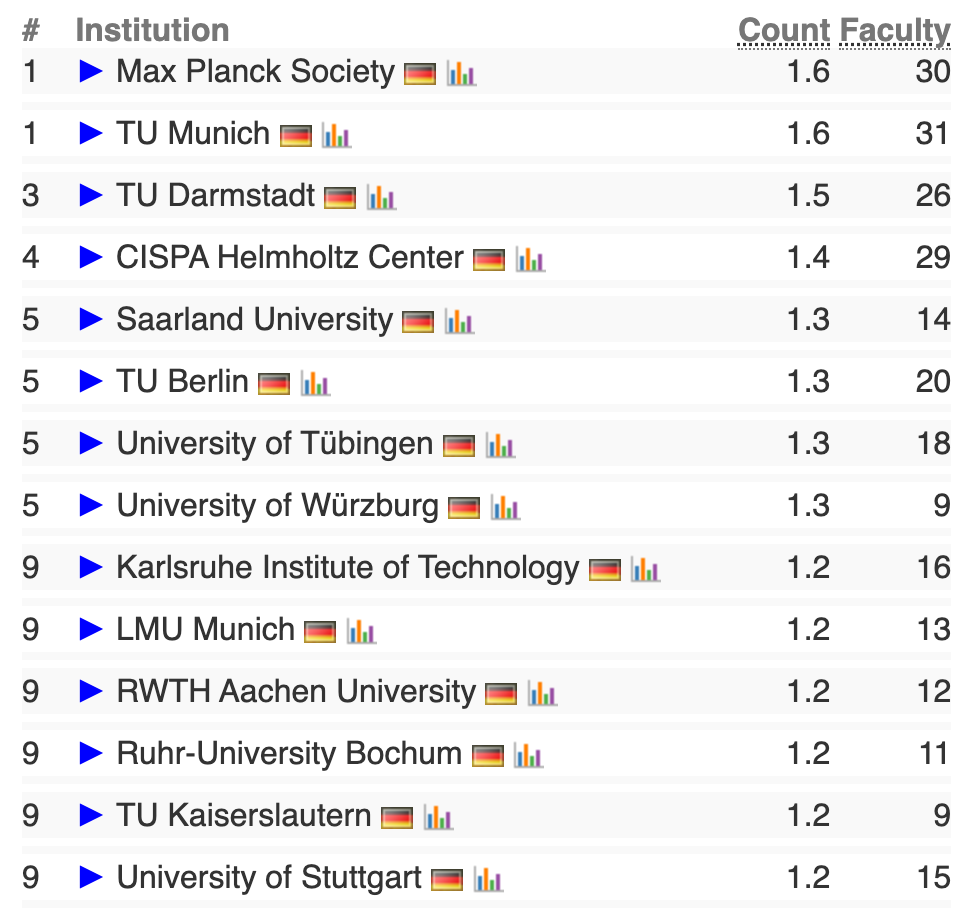Click the Germany flag beside University of Tübingen
The image size is (980, 916).
tap(459, 444)
